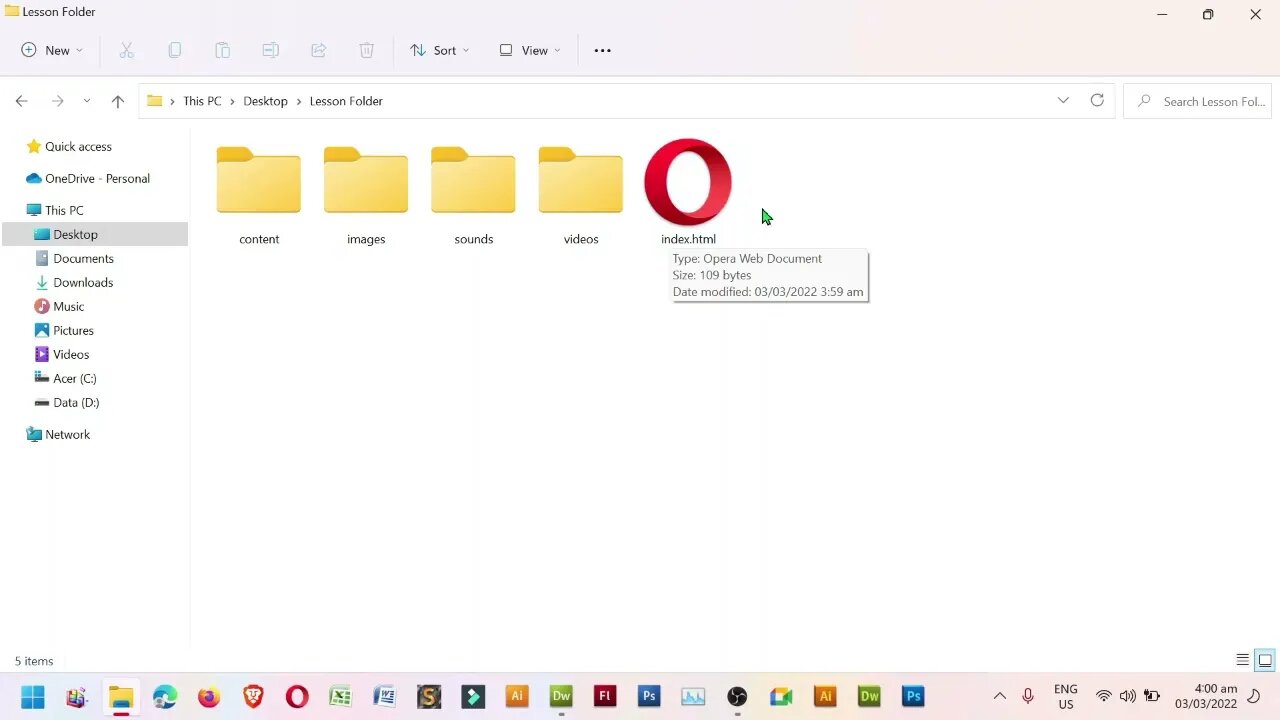
Task: Click the Search Lesson Folder box
Action: coord(1198,101)
